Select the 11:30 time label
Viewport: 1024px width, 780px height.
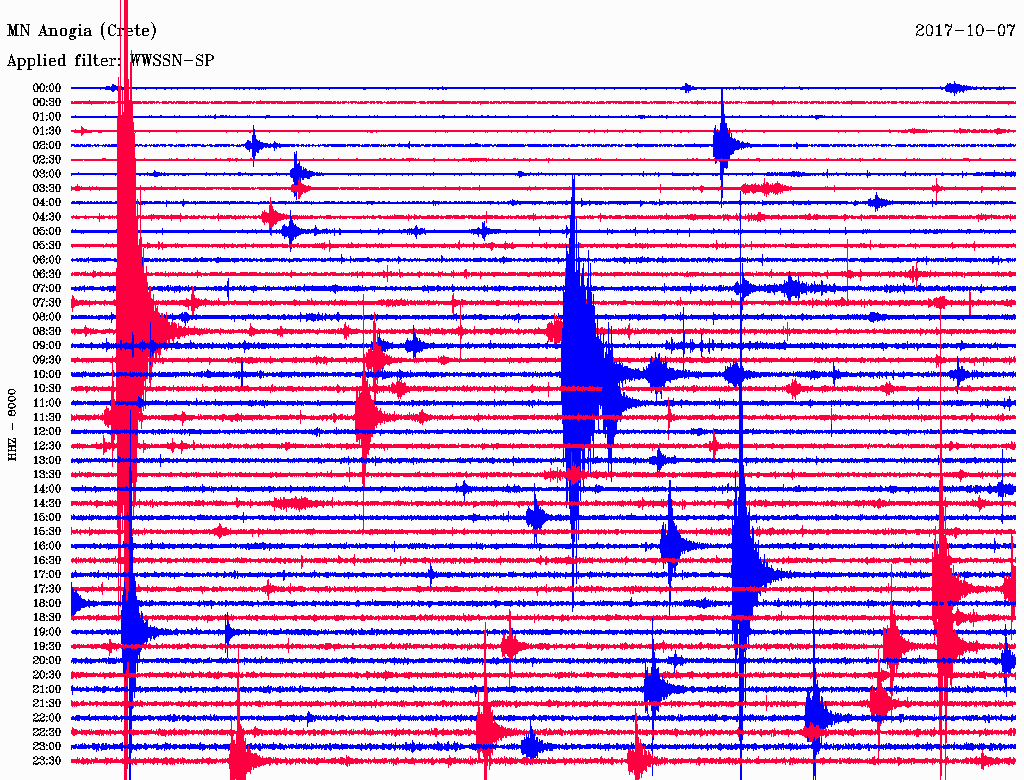(47, 417)
